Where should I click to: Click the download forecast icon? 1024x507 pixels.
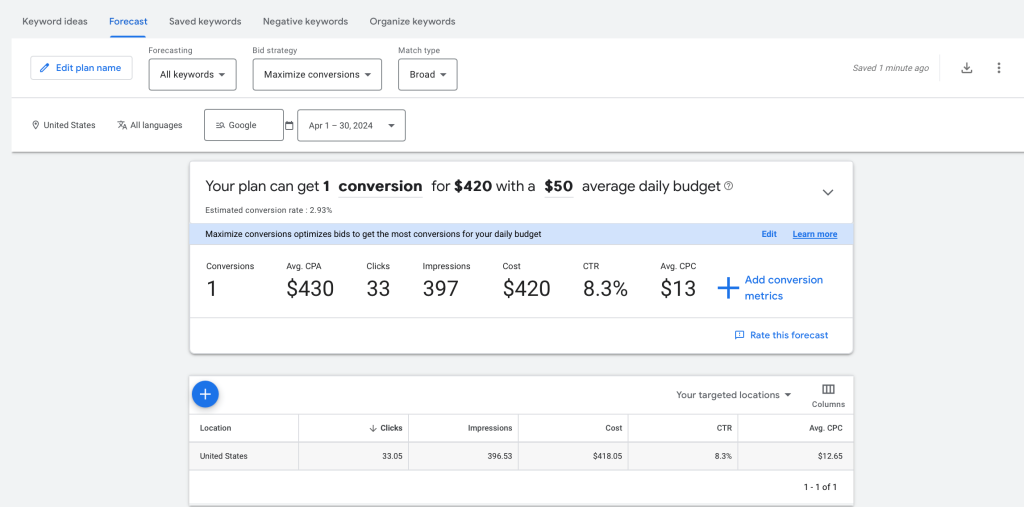point(967,68)
